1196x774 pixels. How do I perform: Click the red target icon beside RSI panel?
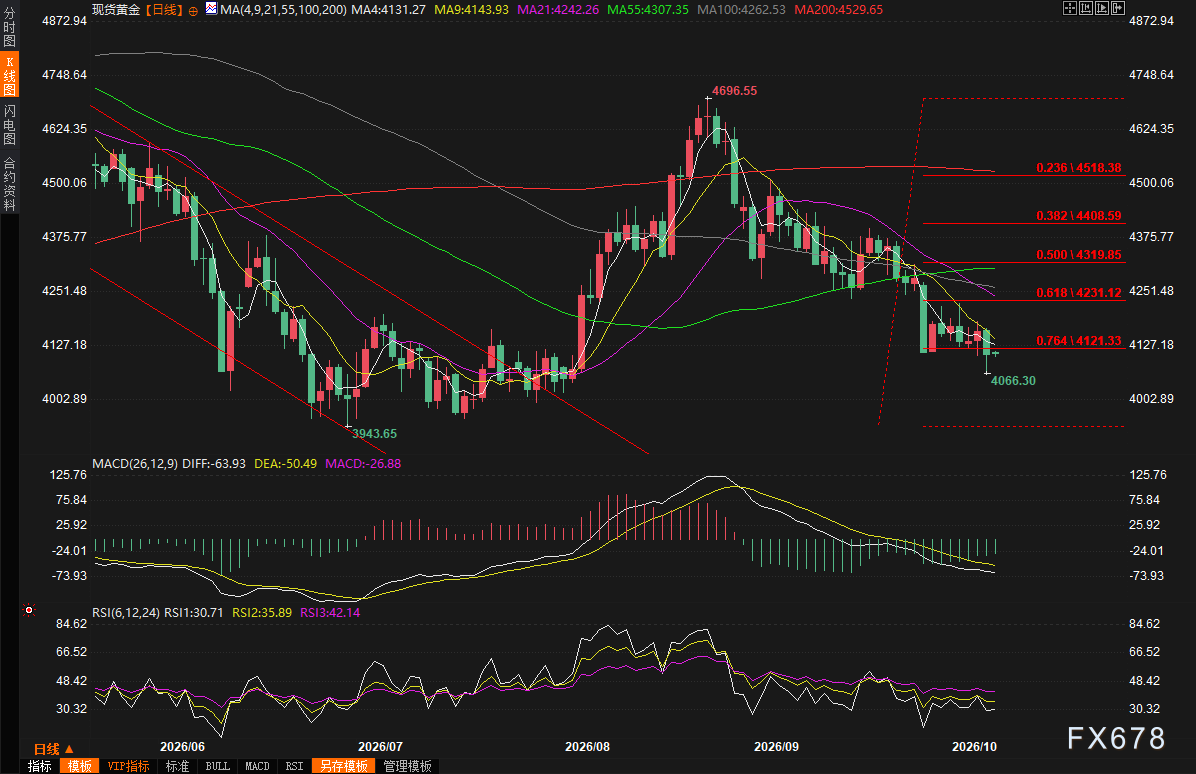pos(29,610)
